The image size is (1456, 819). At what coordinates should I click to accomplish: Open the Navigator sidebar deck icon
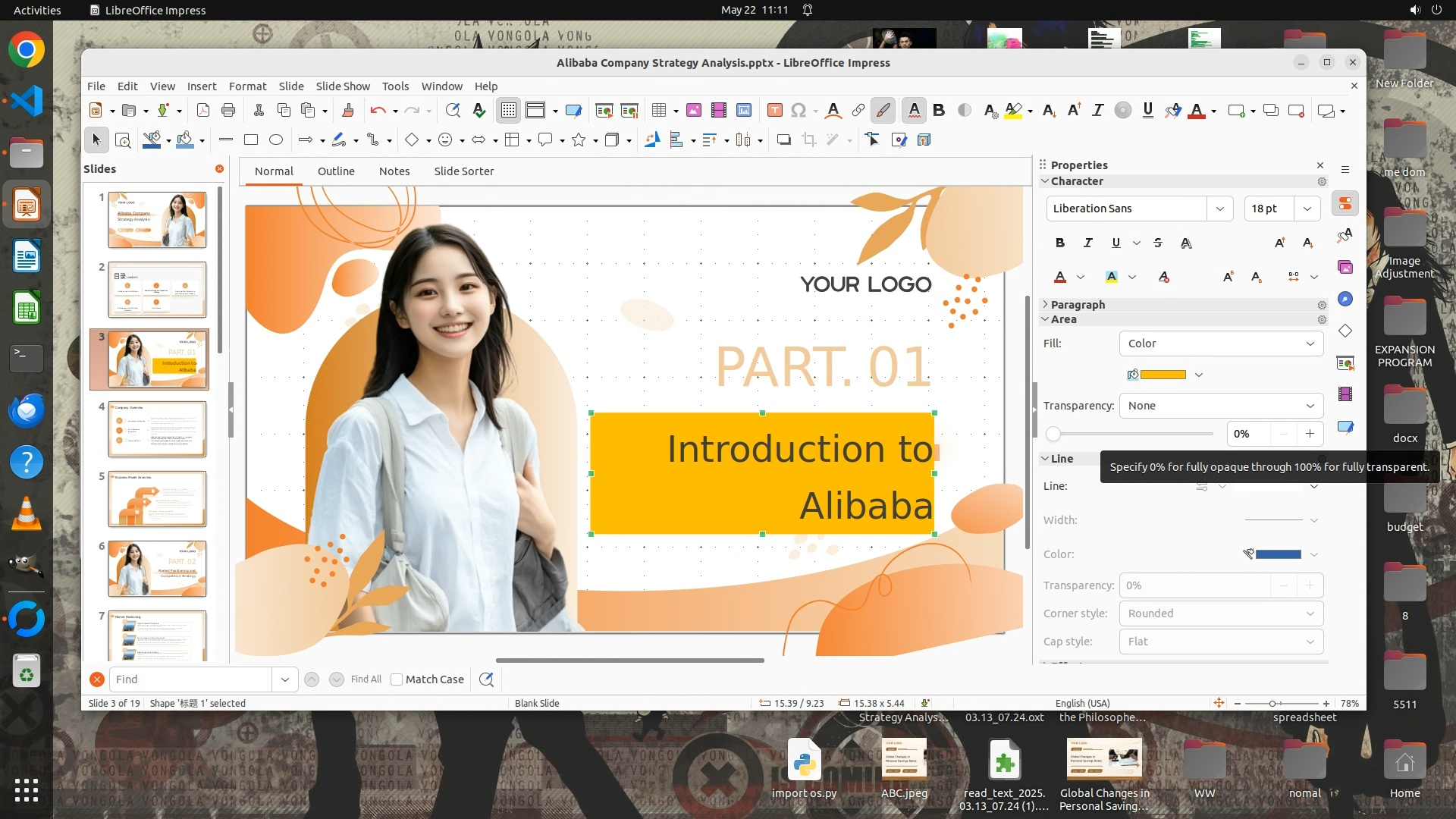pos(1345,299)
